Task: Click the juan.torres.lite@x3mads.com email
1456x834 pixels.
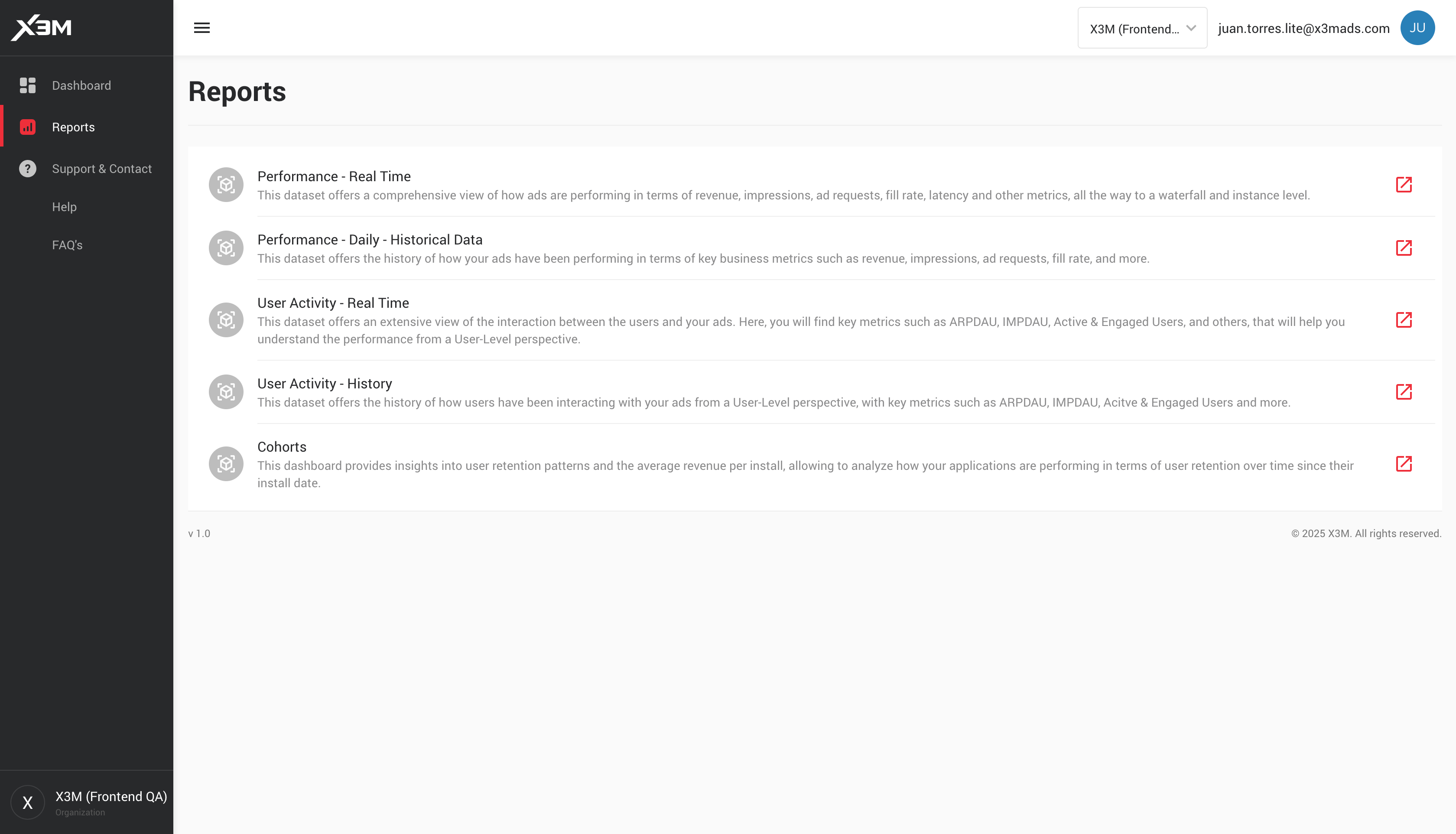Action: (x=1304, y=28)
